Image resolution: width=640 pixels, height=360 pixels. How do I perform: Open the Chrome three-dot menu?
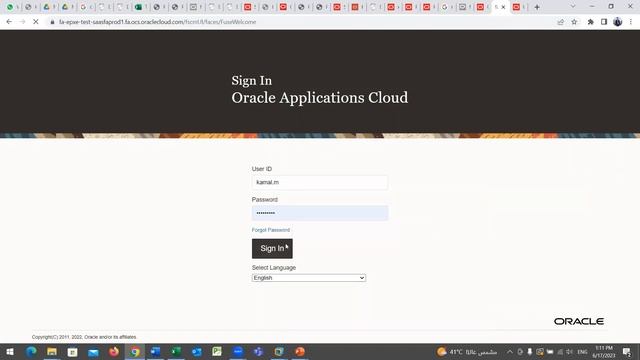[631, 22]
